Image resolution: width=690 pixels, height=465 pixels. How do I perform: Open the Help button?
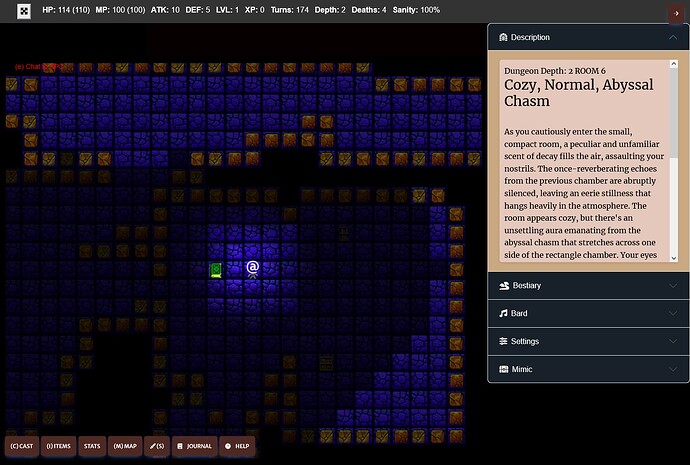pos(237,446)
